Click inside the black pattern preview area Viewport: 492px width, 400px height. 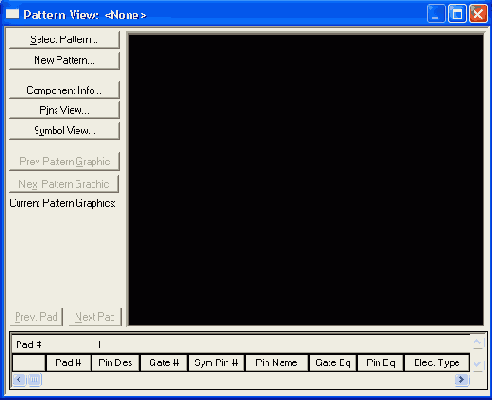[x=306, y=180]
